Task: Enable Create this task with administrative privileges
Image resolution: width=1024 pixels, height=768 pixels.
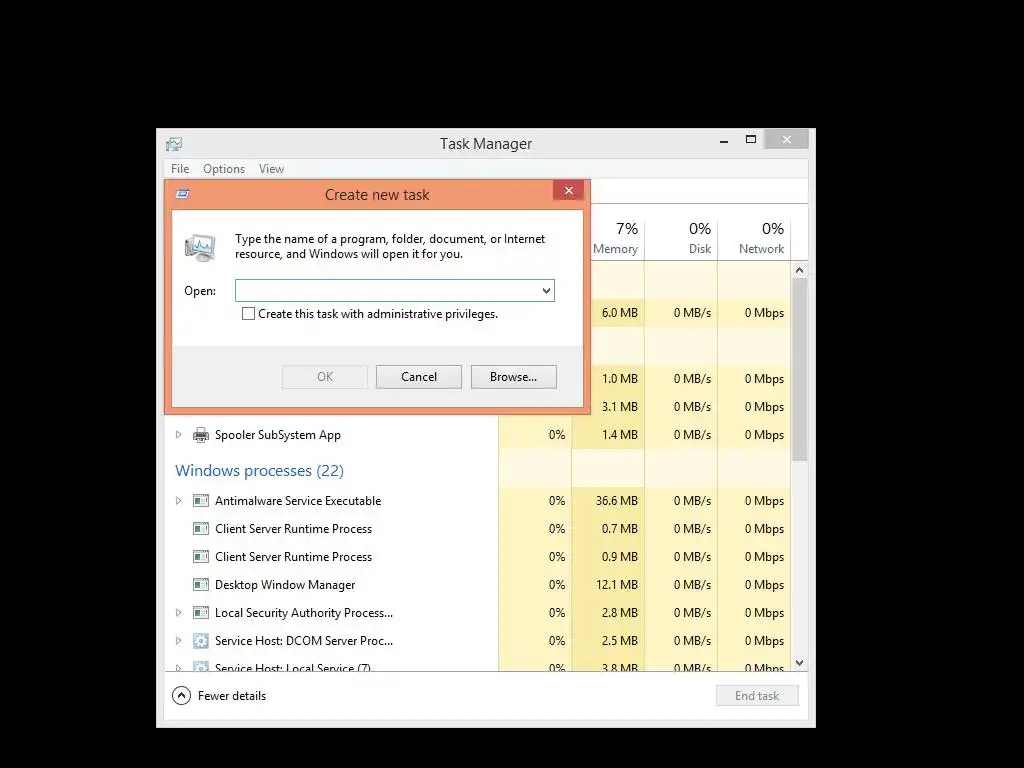Action: coord(248,314)
